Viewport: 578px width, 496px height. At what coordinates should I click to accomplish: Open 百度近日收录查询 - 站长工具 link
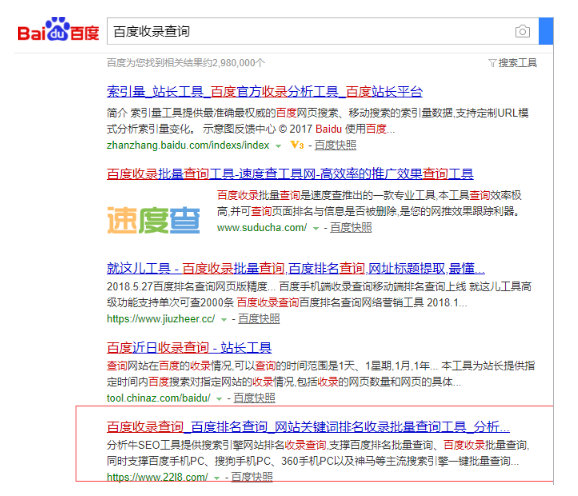[x=189, y=347]
